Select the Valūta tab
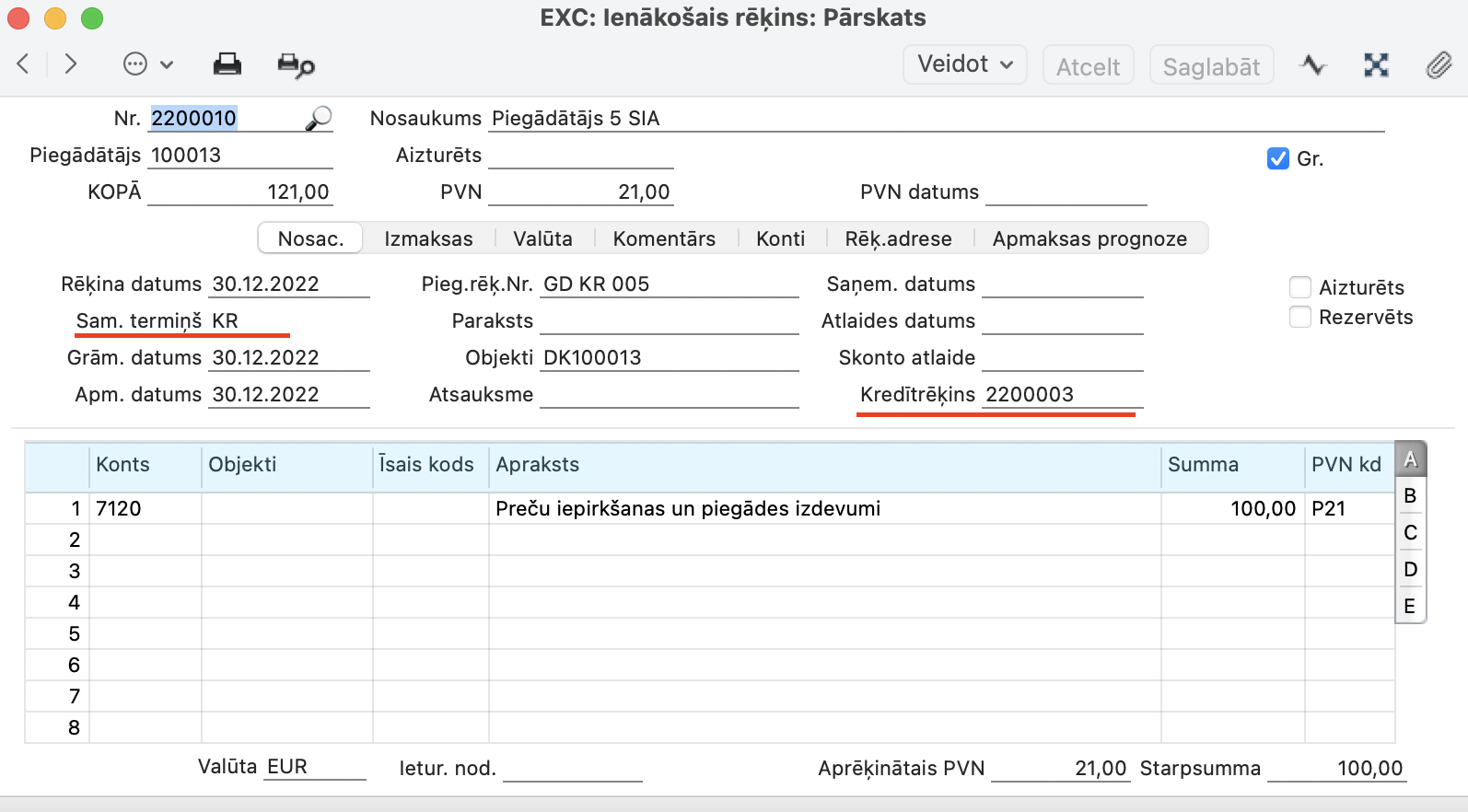This screenshot has width=1468, height=812. coord(542,239)
